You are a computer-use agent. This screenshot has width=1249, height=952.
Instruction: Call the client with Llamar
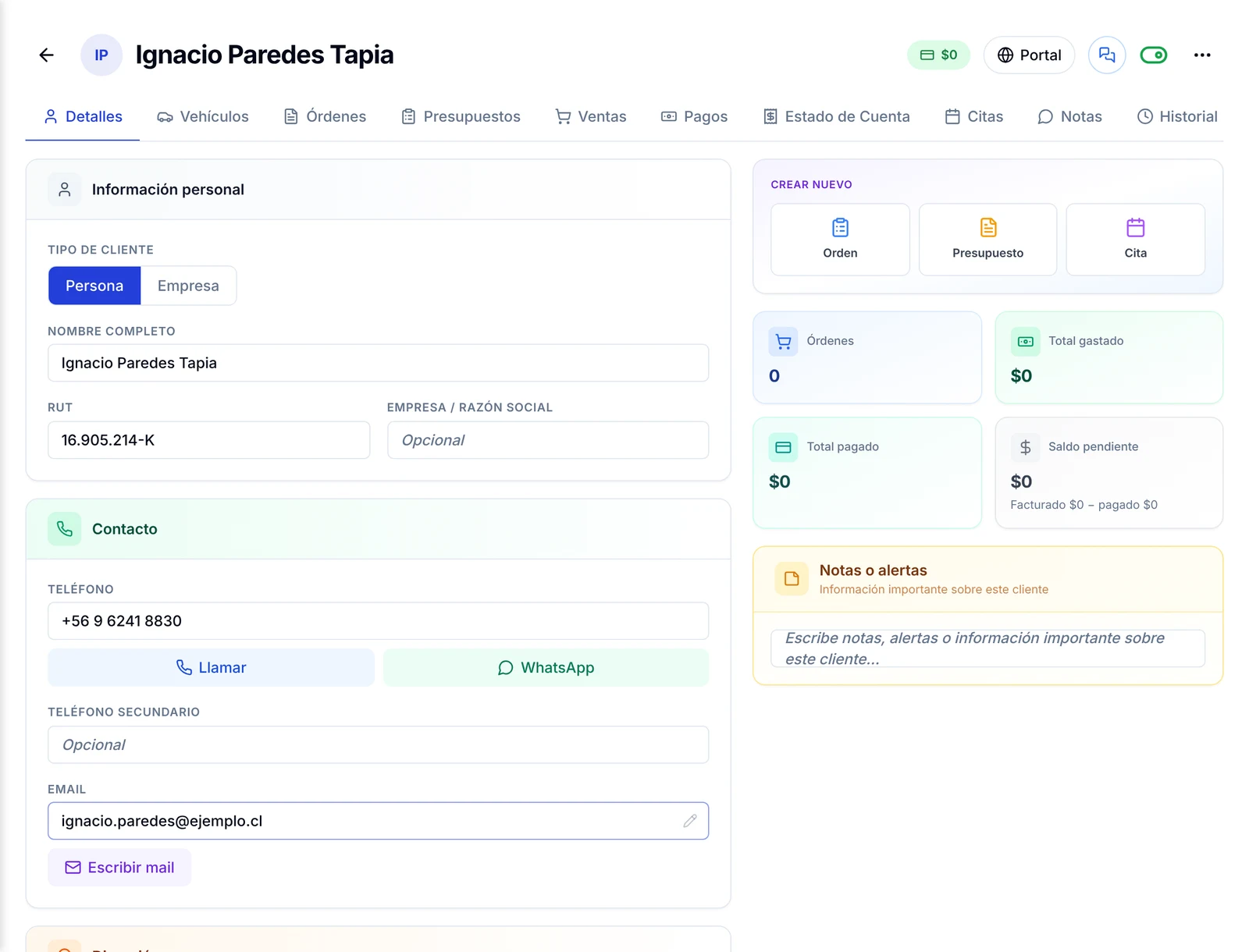tap(211, 668)
